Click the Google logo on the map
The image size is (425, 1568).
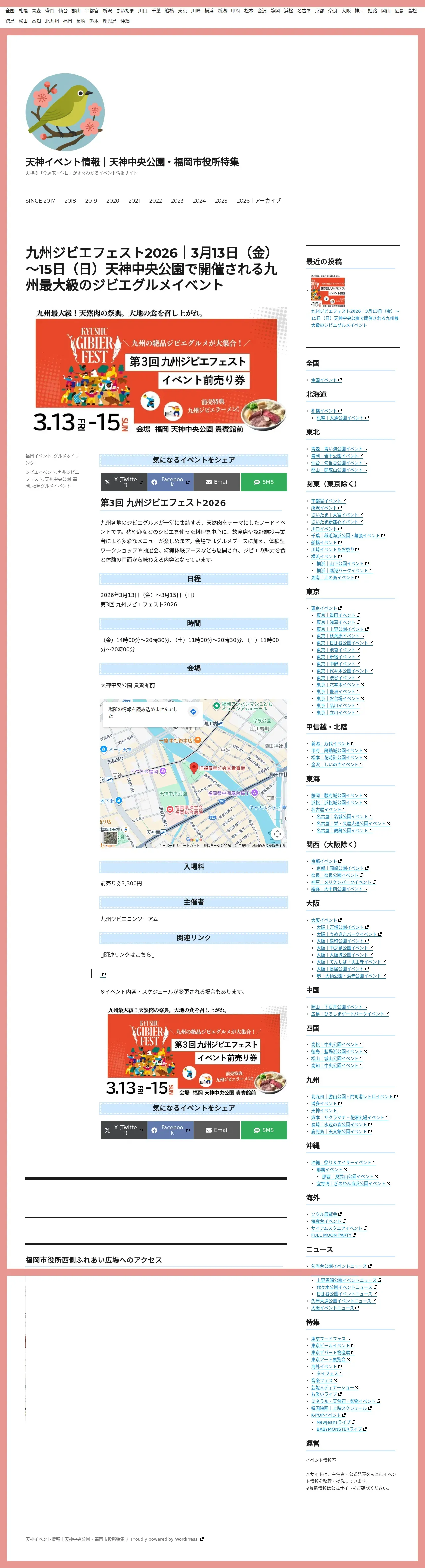(194, 839)
